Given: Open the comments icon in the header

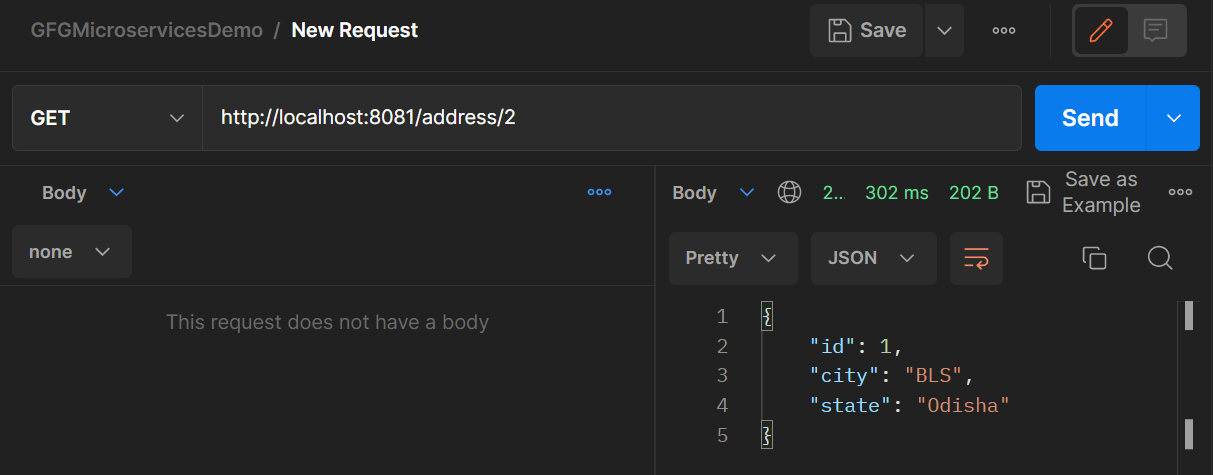Looking at the screenshot, I should tap(1156, 31).
